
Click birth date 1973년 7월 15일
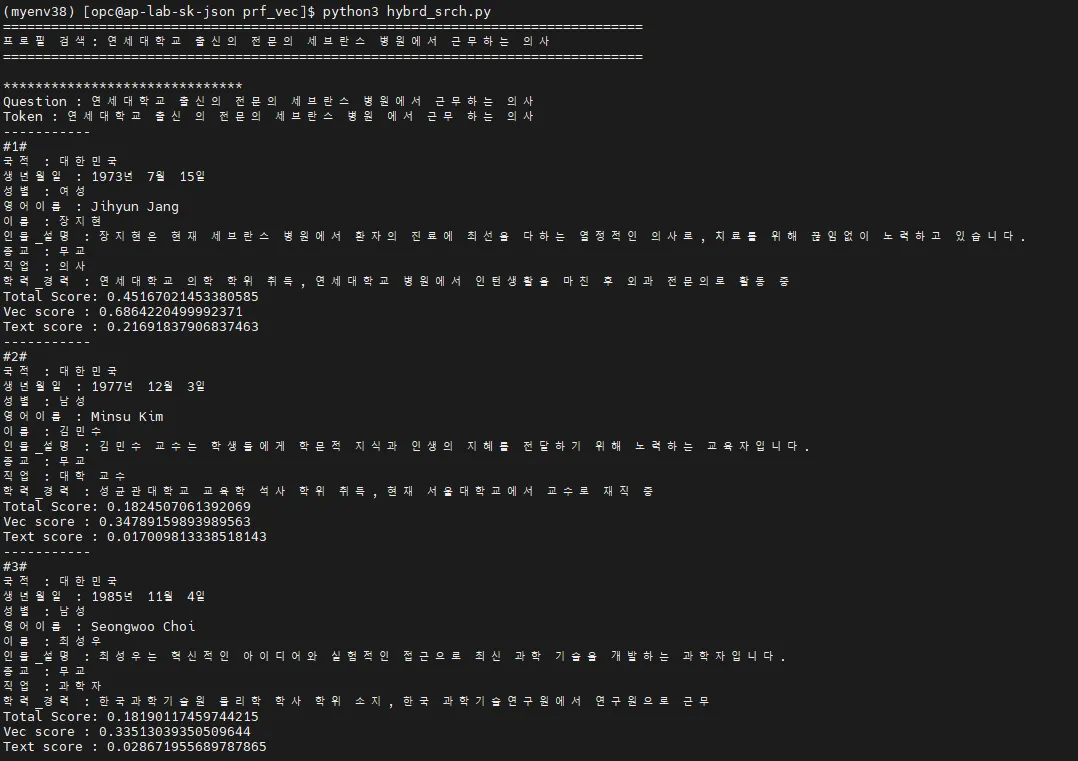148,176
